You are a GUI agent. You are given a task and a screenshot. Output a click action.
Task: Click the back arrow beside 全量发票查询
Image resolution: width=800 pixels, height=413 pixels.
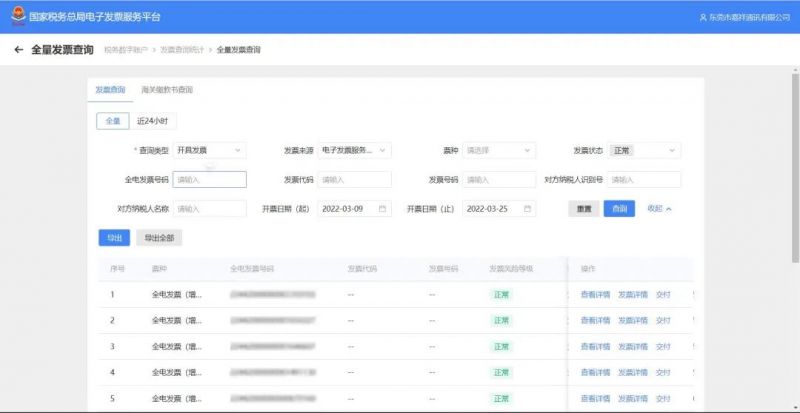coord(19,49)
